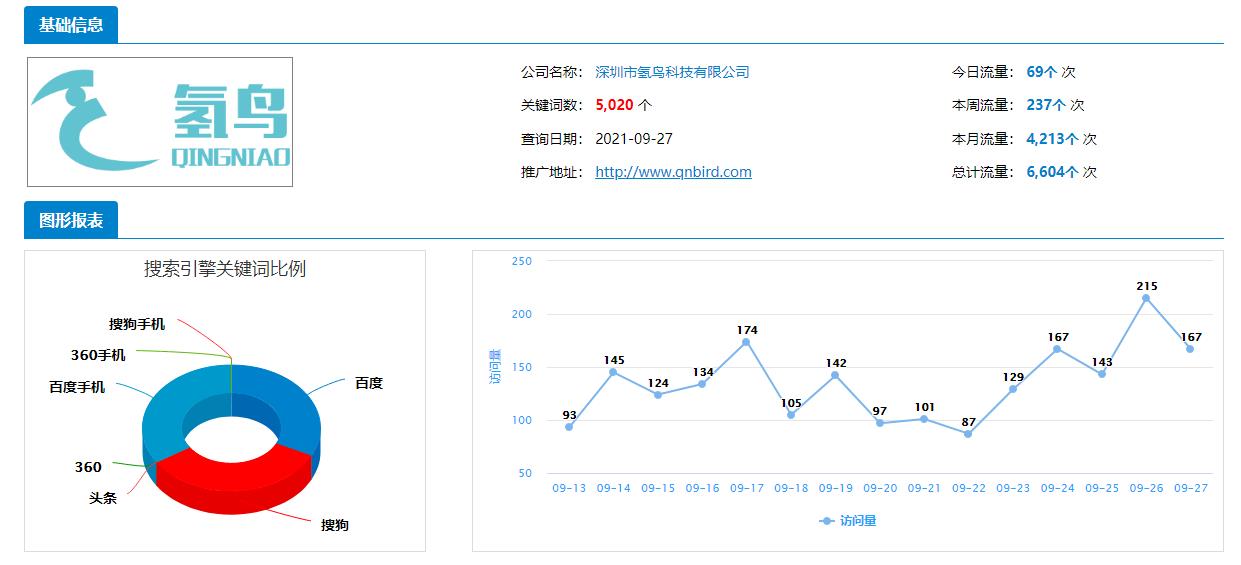Viewport: 1241px width, 565px height.
Task: Click the 09-18 data point 105
Action: [791, 415]
